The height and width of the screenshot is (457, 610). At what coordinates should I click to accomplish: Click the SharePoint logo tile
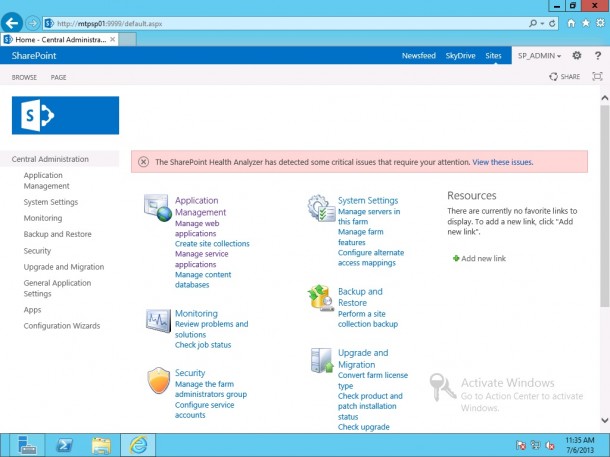(x=65, y=115)
